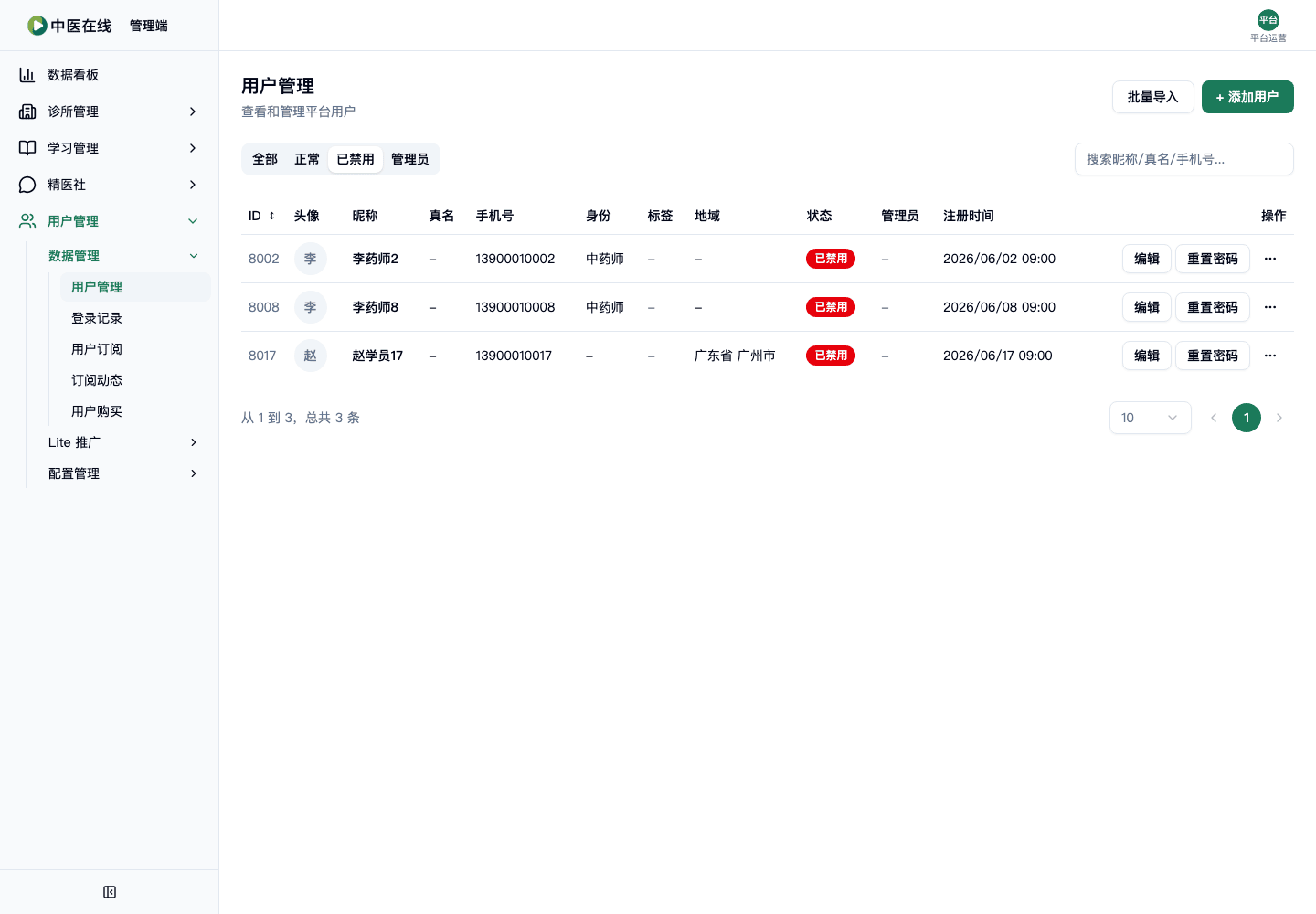Click the 用户管理 users icon in sidebar
This screenshot has height=914, width=1316.
tap(27, 221)
